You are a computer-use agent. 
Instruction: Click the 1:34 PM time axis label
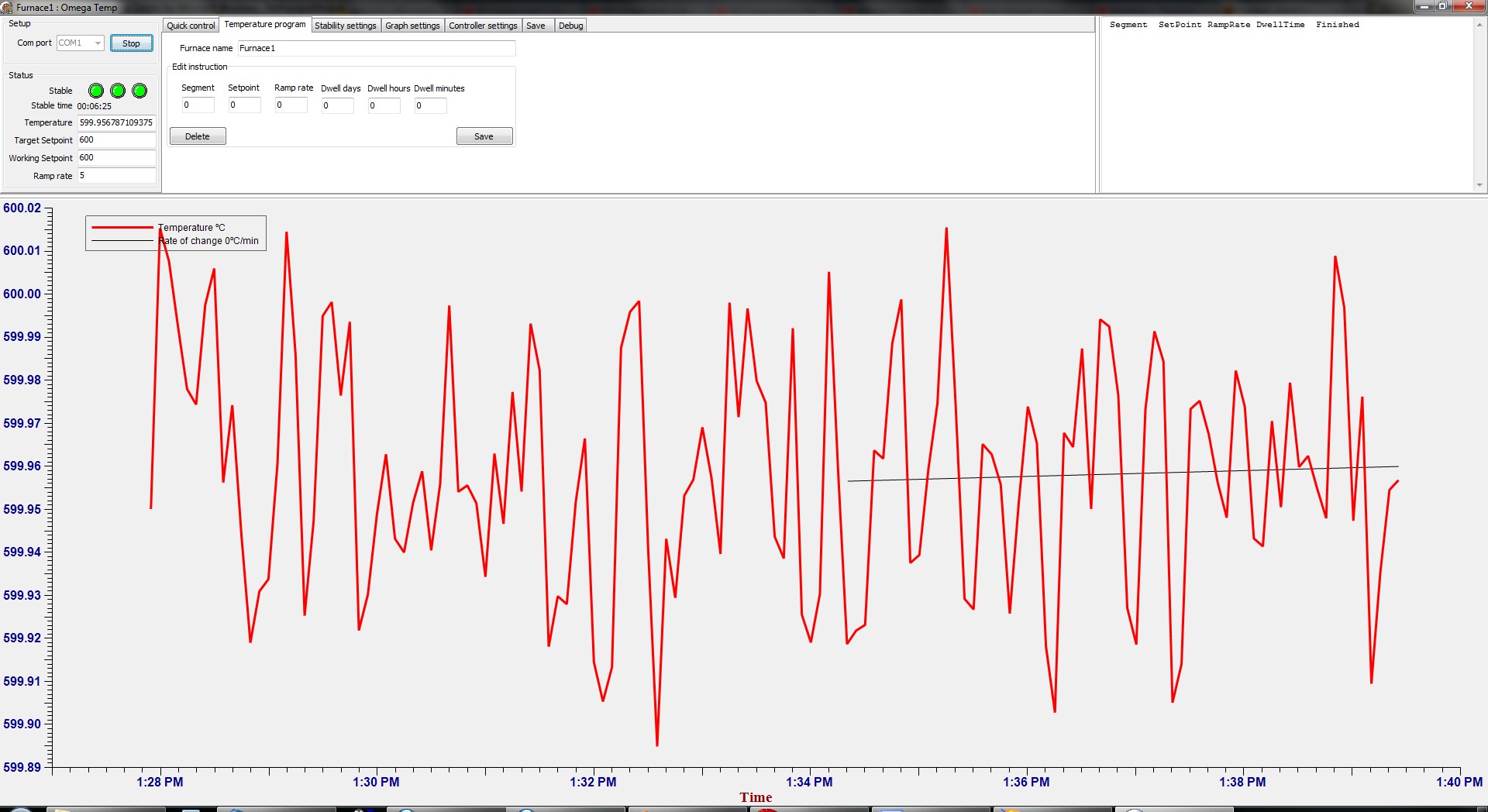coord(809,782)
